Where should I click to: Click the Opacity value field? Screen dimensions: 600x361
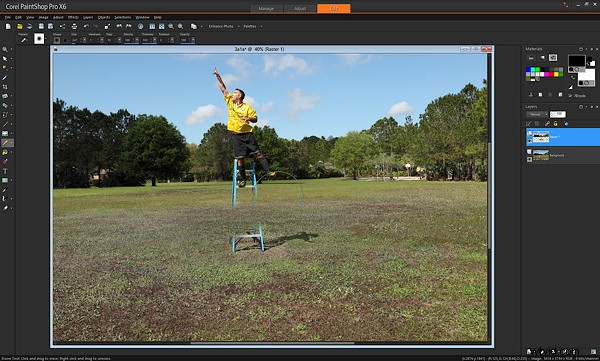[185, 40]
